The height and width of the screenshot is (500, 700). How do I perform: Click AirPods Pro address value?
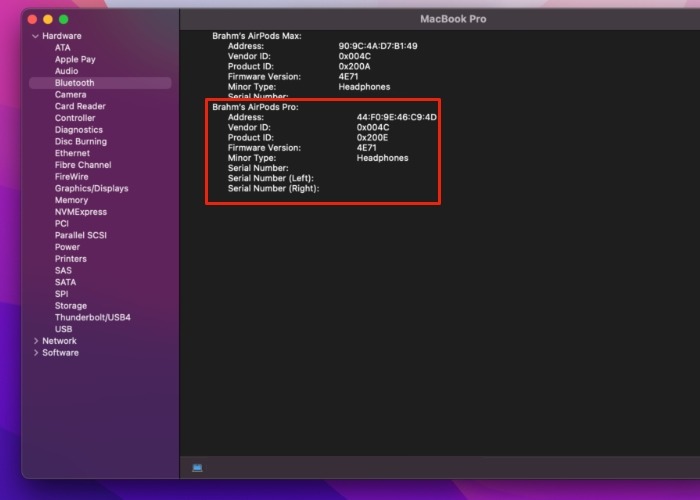[x=396, y=117]
